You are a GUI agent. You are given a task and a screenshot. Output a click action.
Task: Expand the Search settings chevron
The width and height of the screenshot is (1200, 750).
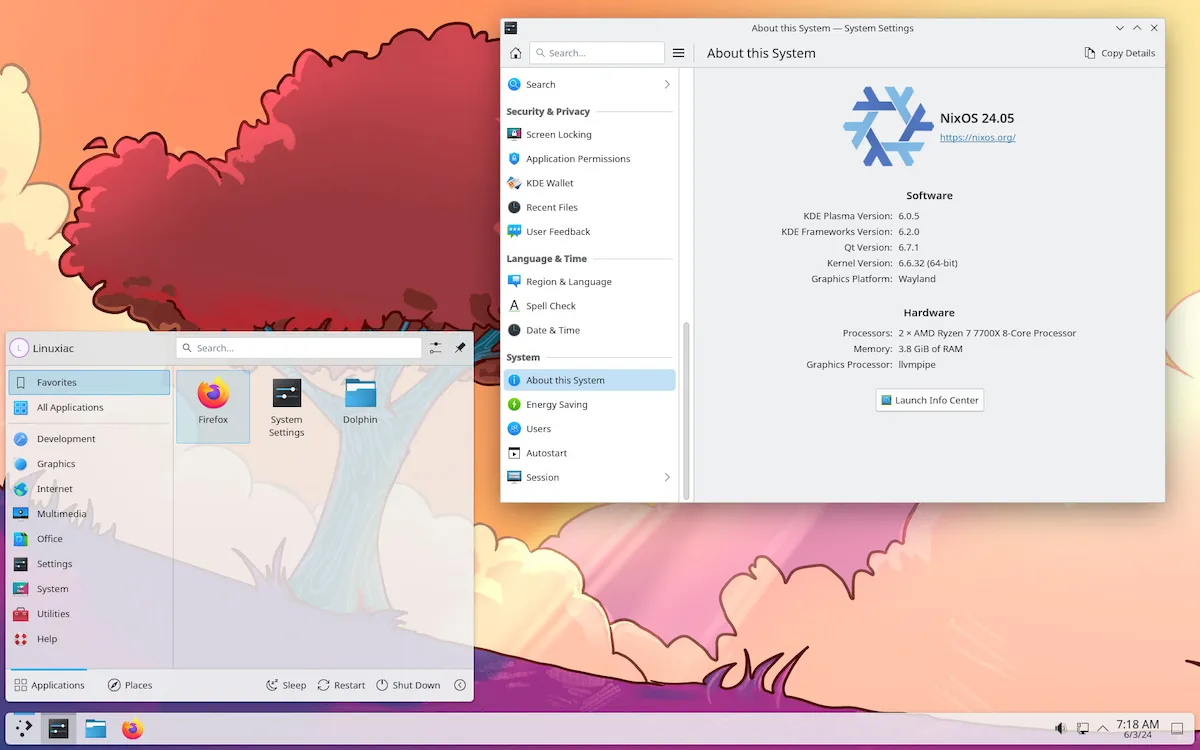(x=667, y=85)
